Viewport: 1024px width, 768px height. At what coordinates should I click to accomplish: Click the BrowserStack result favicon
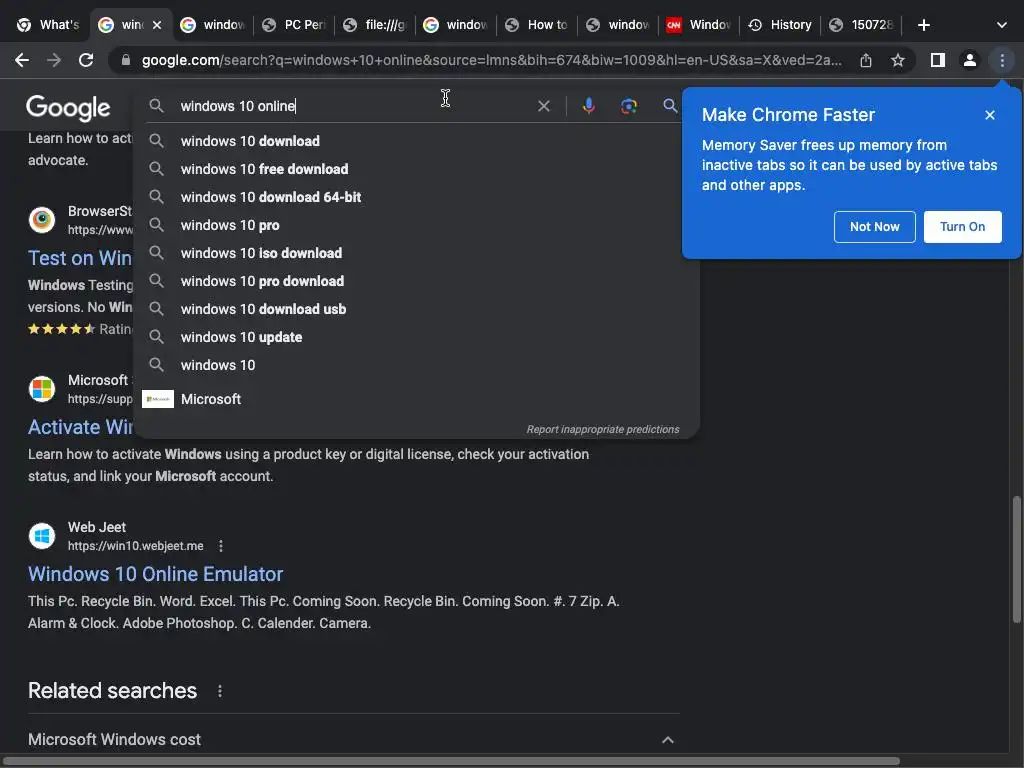(x=42, y=220)
